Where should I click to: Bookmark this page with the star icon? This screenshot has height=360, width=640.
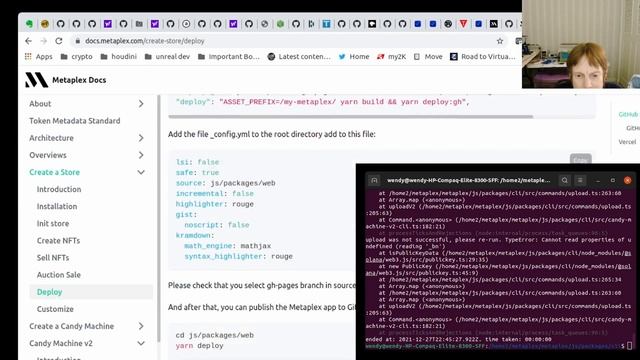coord(500,41)
